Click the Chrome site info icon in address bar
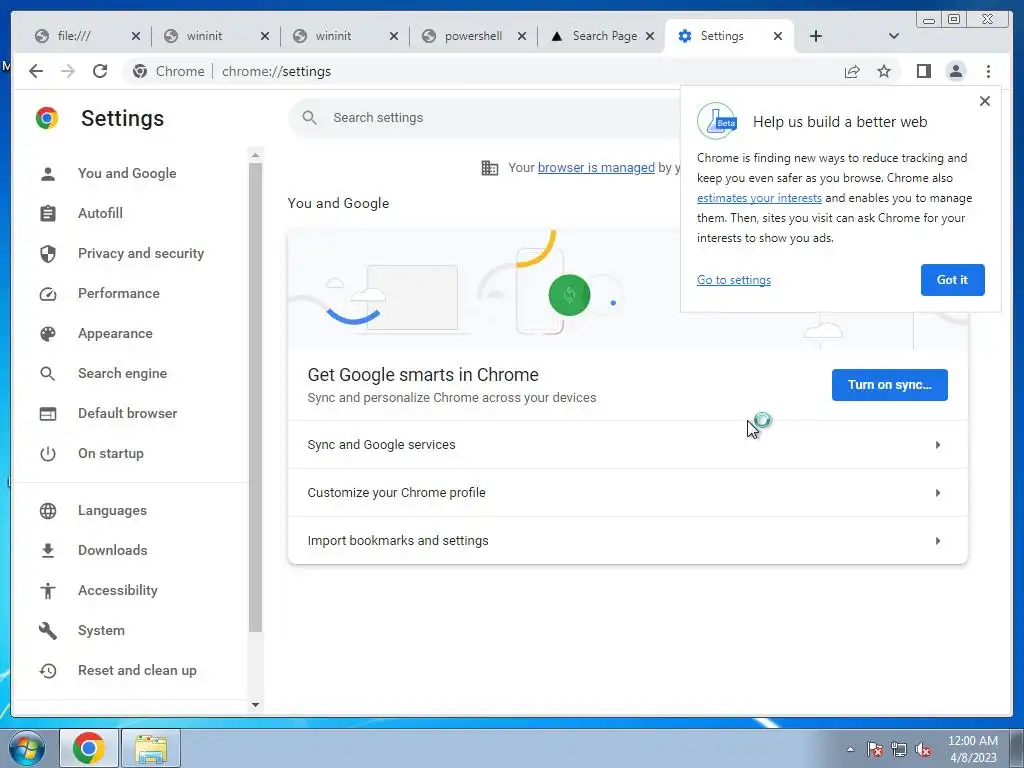This screenshot has height=768, width=1024. (x=140, y=71)
